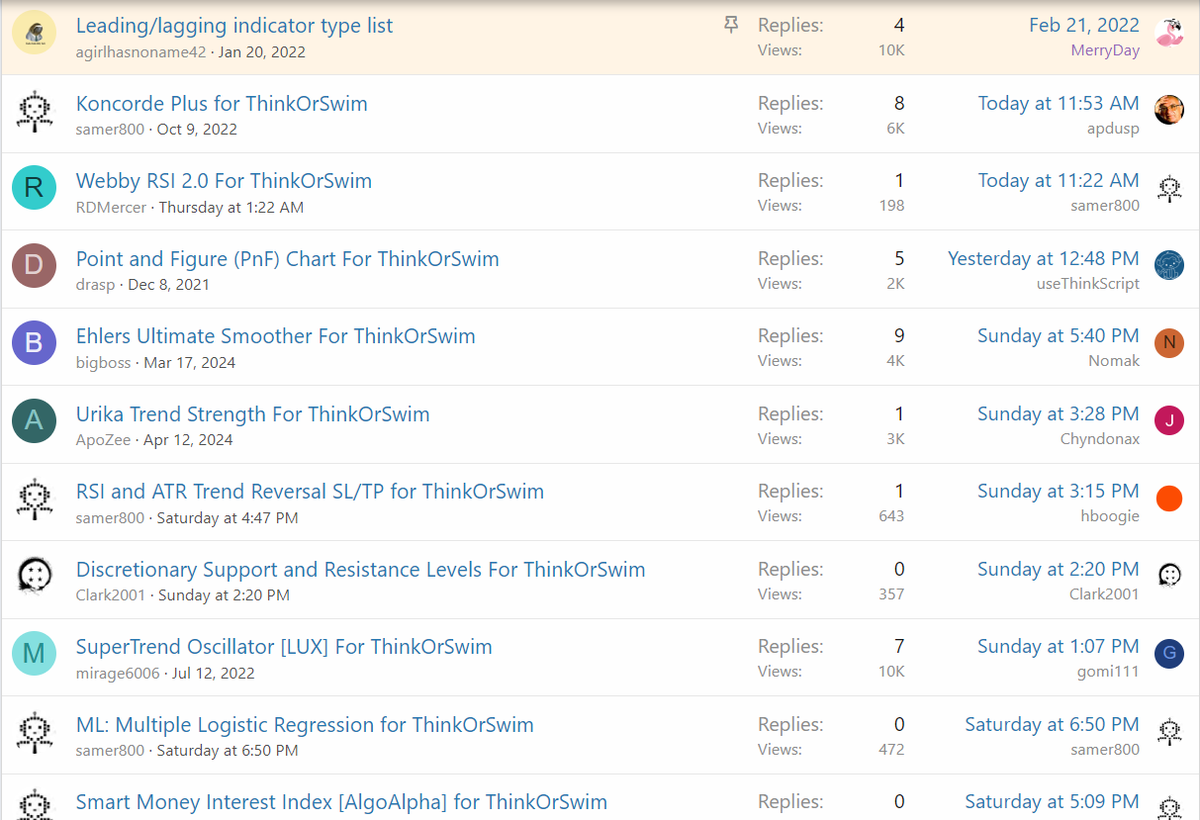Screen dimensions: 1200x820
Task: Click username 'gomi111' last poster
Action: 1109,671
